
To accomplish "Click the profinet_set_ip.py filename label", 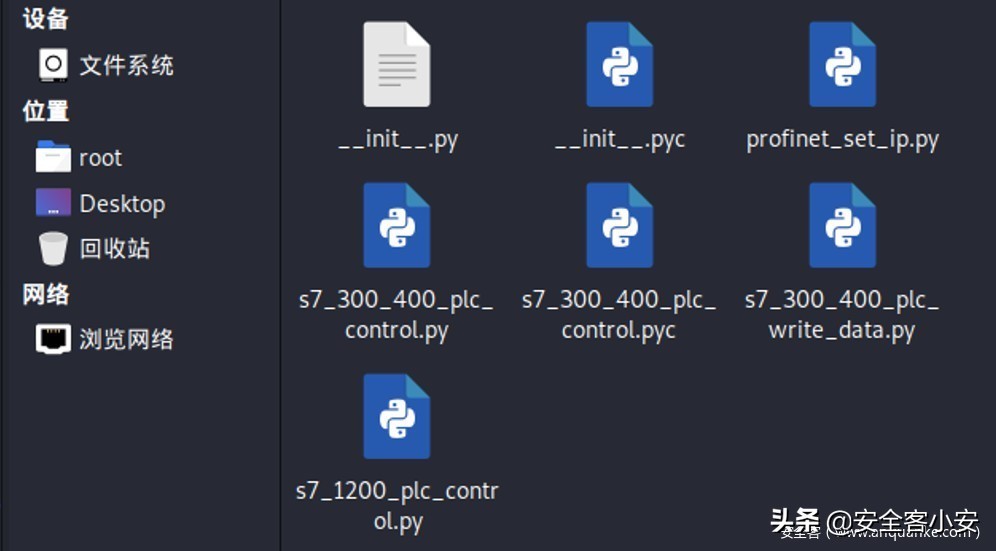I will point(842,139).
